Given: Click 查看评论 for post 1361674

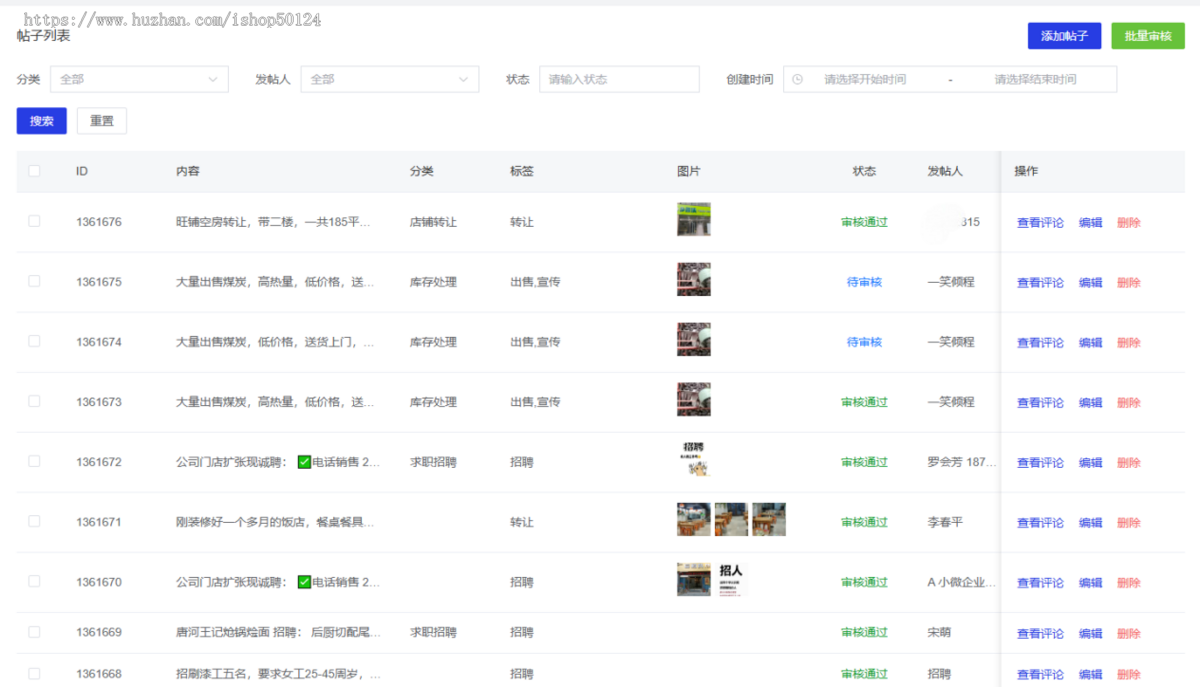Looking at the screenshot, I should pos(1040,342).
